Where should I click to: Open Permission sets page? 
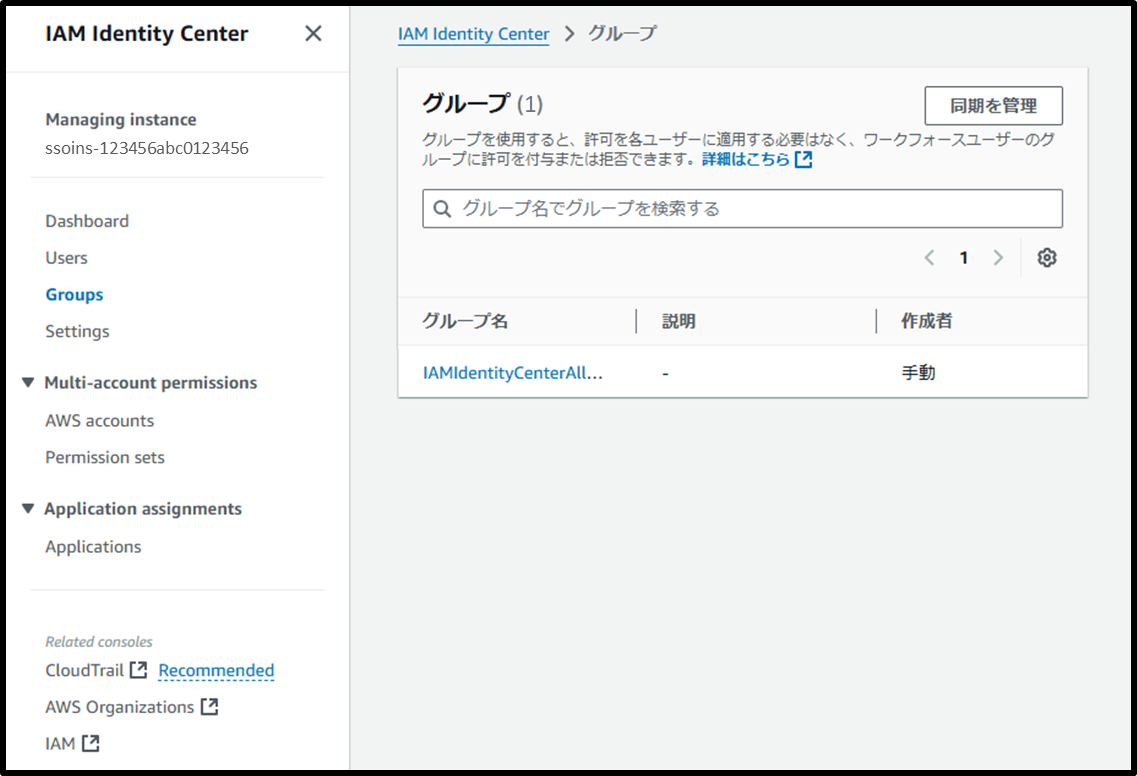(104, 458)
